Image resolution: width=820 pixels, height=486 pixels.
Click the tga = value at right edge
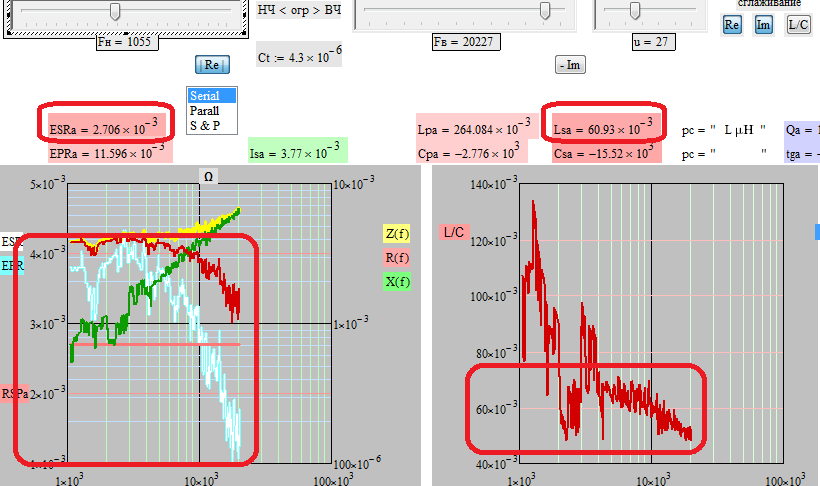point(802,154)
